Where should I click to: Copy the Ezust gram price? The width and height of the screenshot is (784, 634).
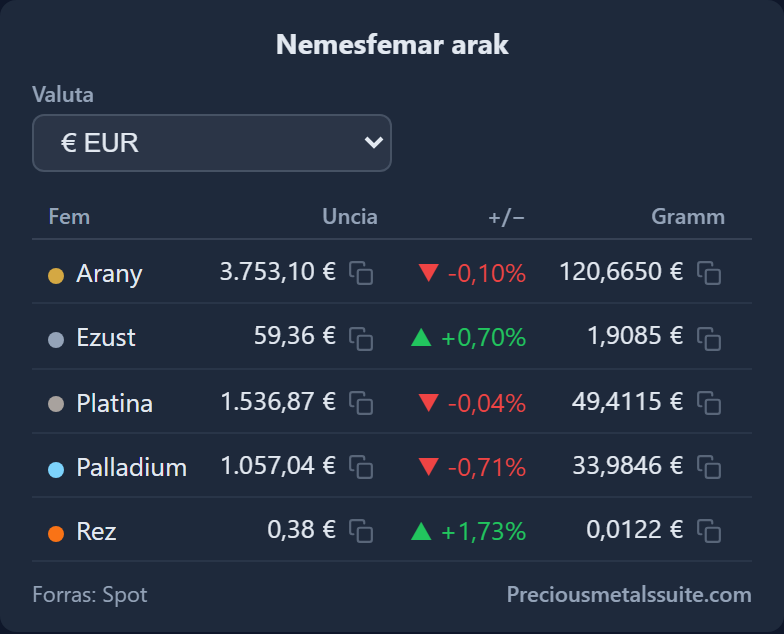pyautogui.click(x=709, y=338)
